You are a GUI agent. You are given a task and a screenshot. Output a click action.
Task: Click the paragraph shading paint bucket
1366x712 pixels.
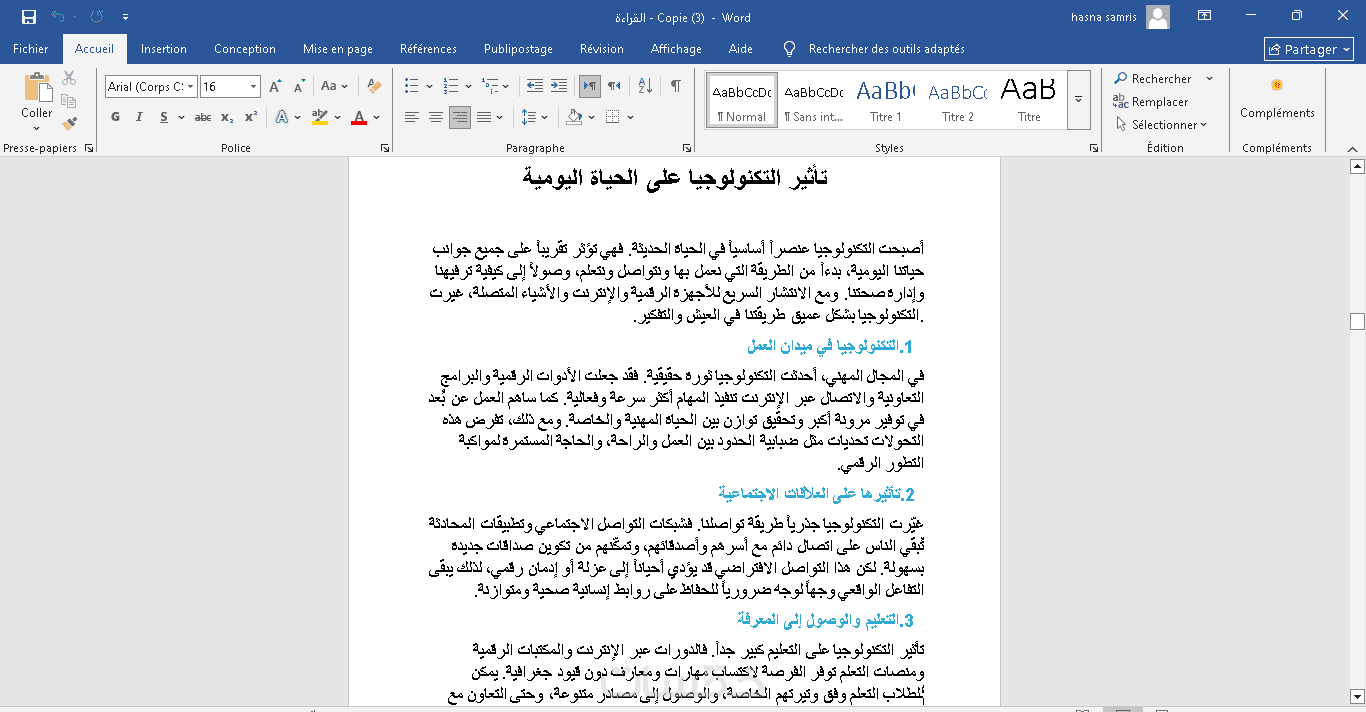tap(573, 117)
